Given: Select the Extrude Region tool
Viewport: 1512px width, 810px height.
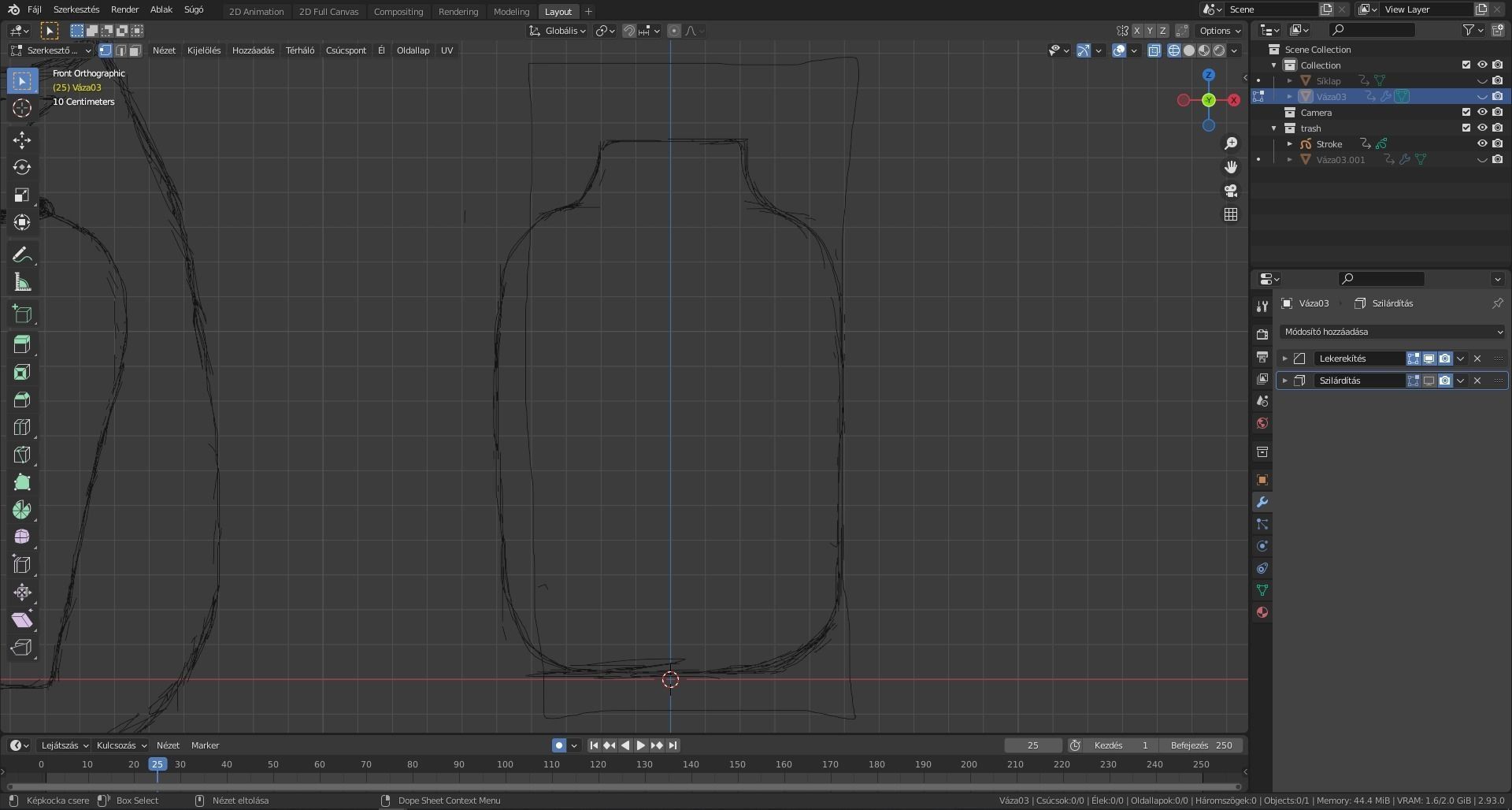Looking at the screenshot, I should 22,344.
